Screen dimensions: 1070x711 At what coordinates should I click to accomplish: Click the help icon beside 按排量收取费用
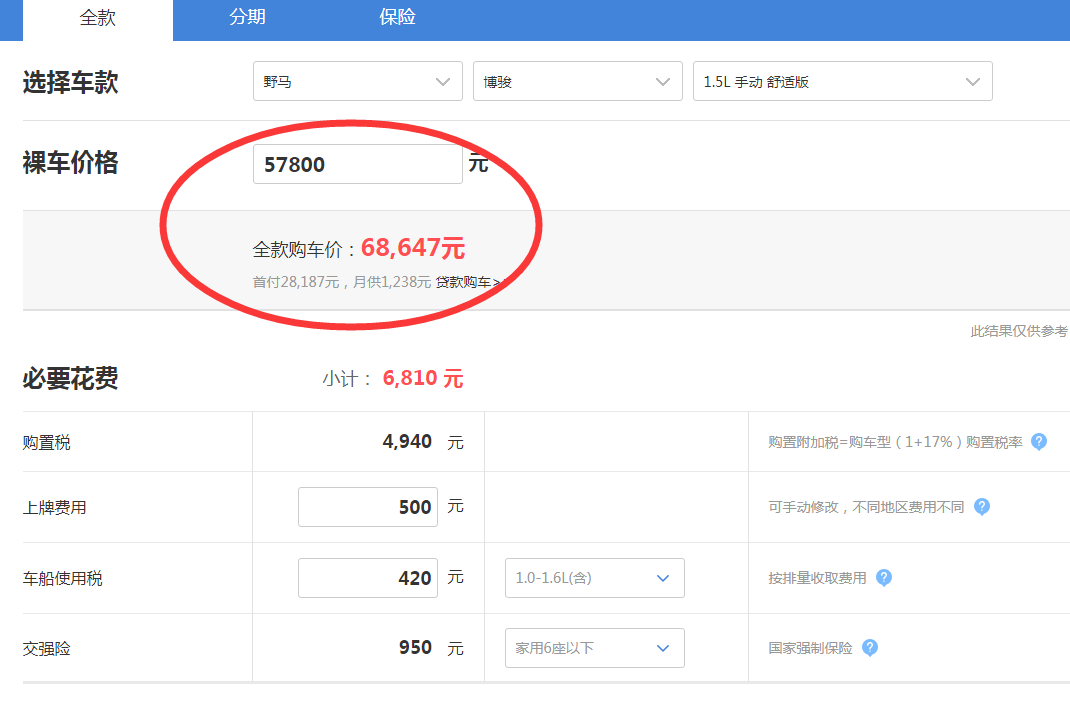click(884, 578)
